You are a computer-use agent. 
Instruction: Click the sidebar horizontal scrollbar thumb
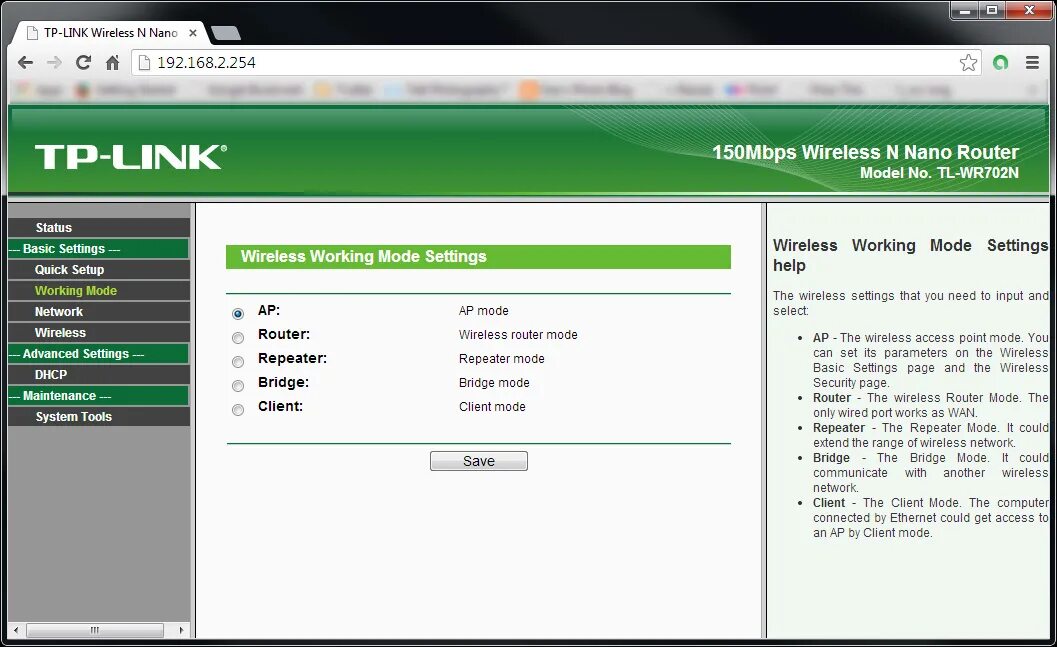click(94, 630)
